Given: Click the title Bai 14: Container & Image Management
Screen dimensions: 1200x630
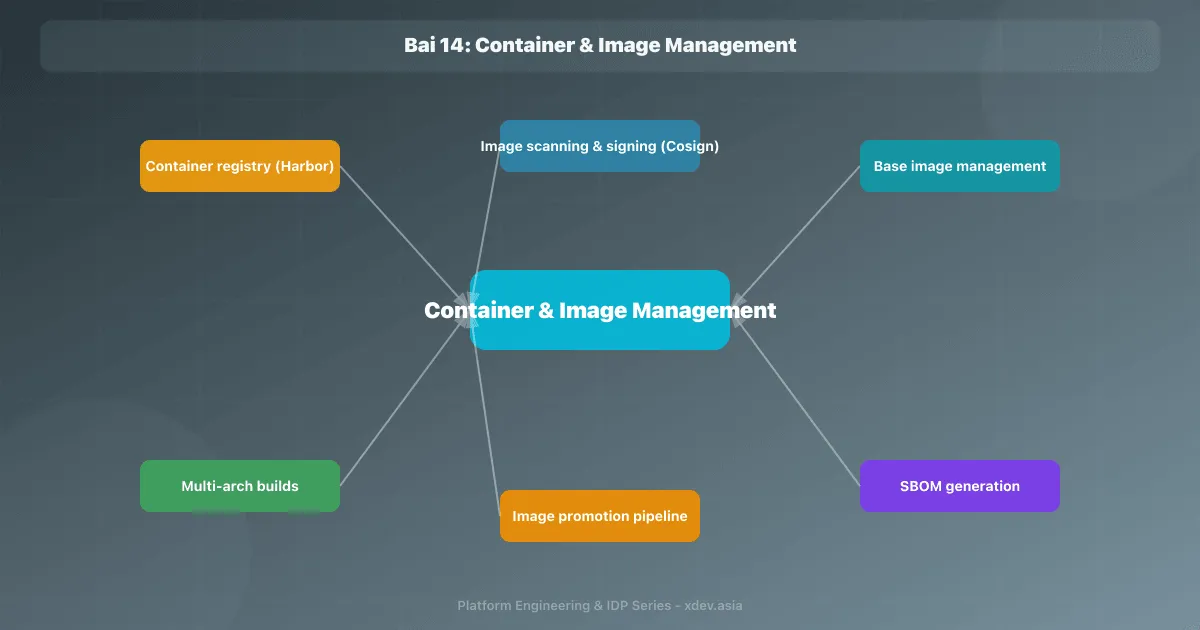Looking at the screenshot, I should pos(600,45).
